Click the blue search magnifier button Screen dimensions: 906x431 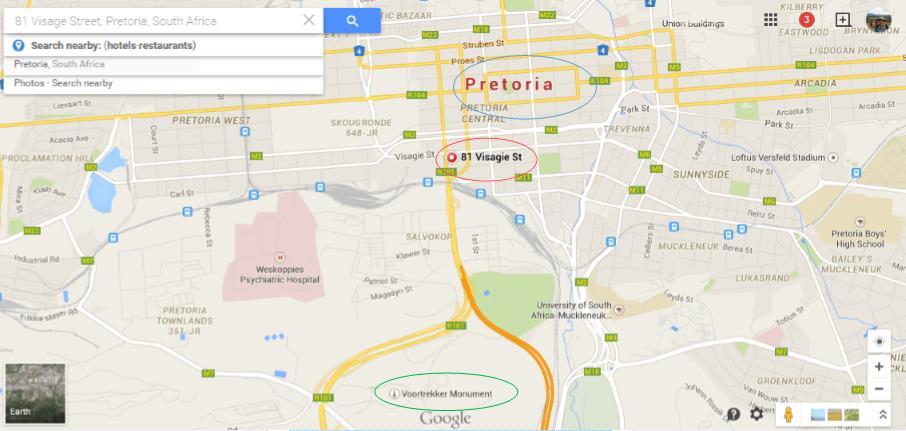tap(352, 21)
